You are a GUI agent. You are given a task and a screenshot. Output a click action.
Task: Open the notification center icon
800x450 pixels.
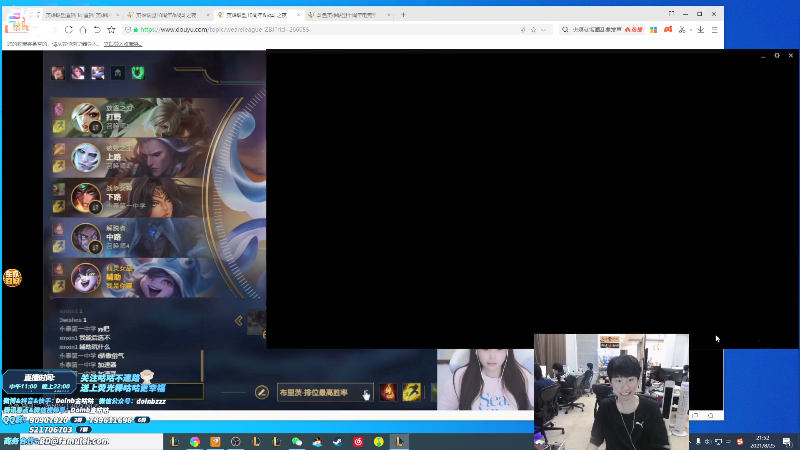[787, 441]
